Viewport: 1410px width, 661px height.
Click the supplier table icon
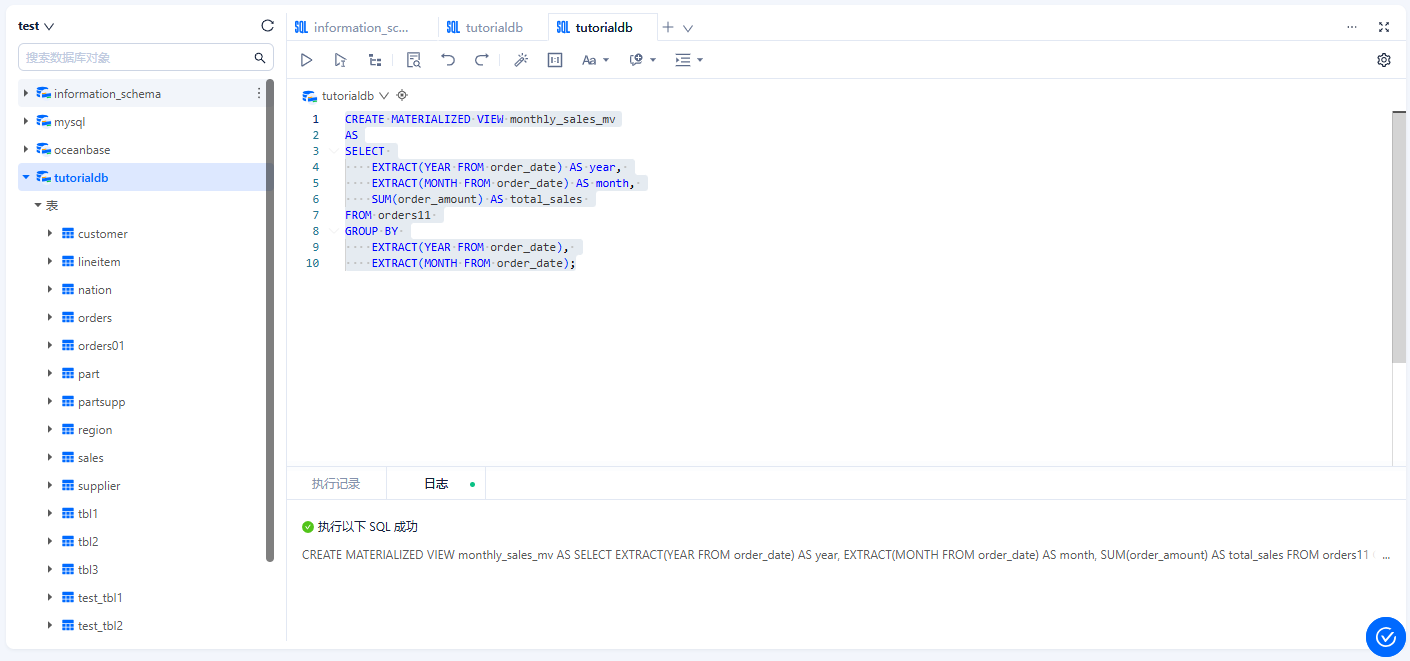coord(68,485)
